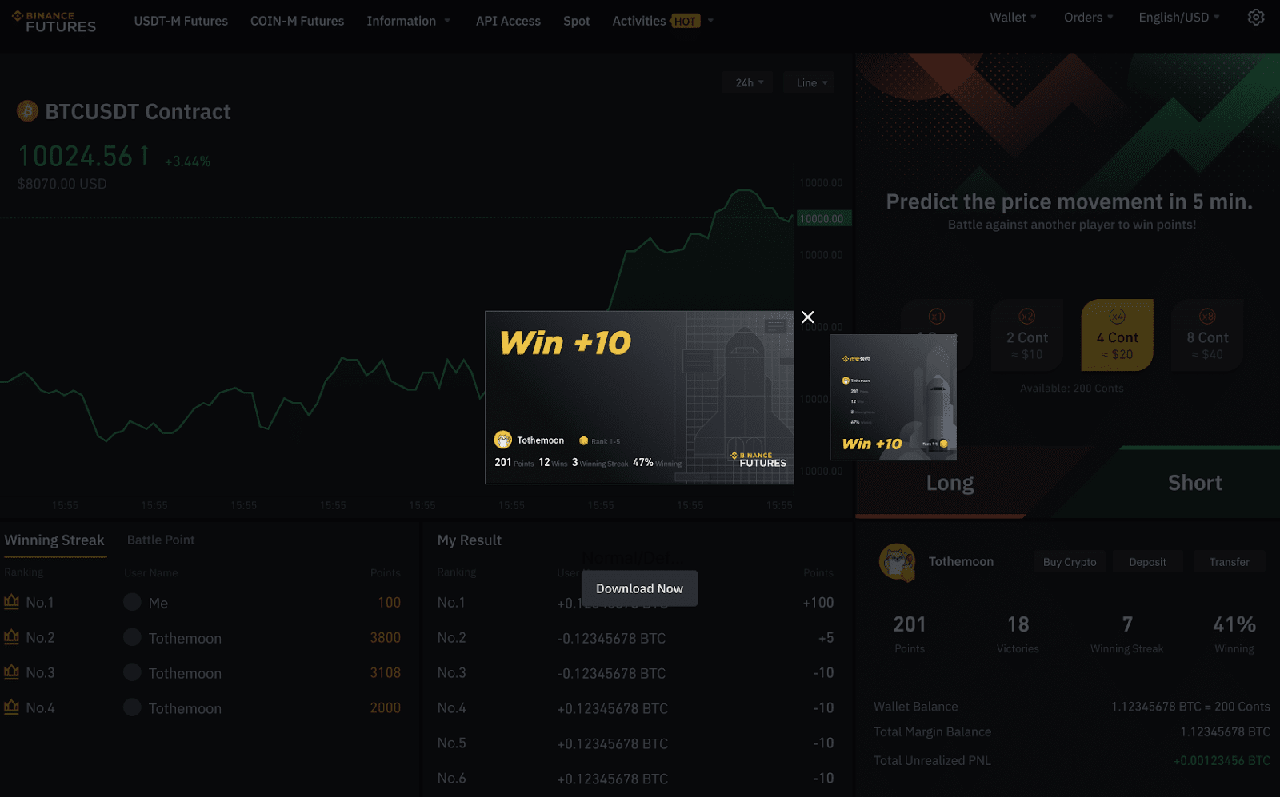This screenshot has height=797, width=1280.
Task: Click the Bitcoin coin icon beside BTCUSDT Contract
Action: coord(27,111)
